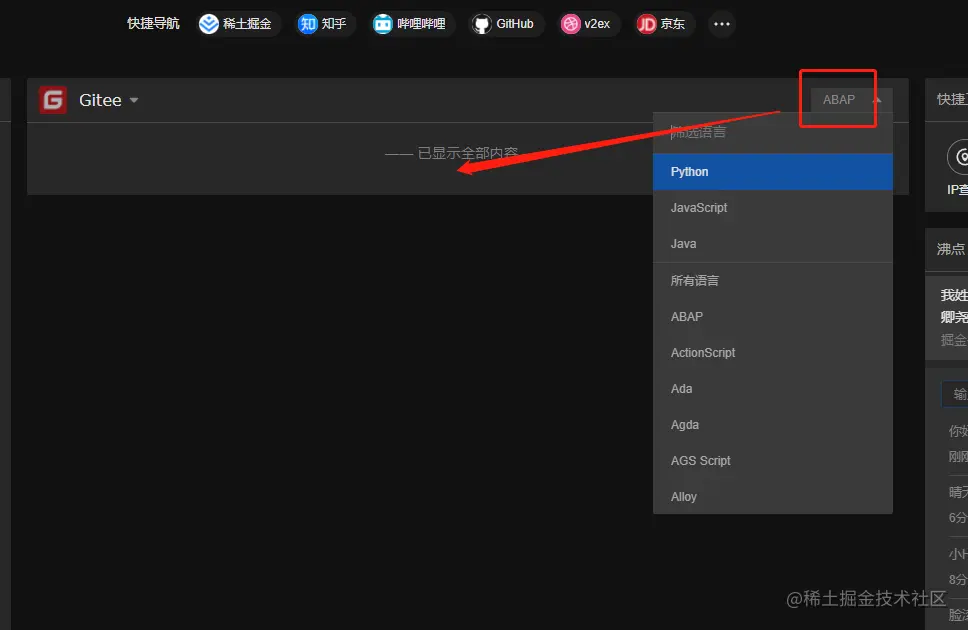Open the GitHub shortcut icon

482,24
